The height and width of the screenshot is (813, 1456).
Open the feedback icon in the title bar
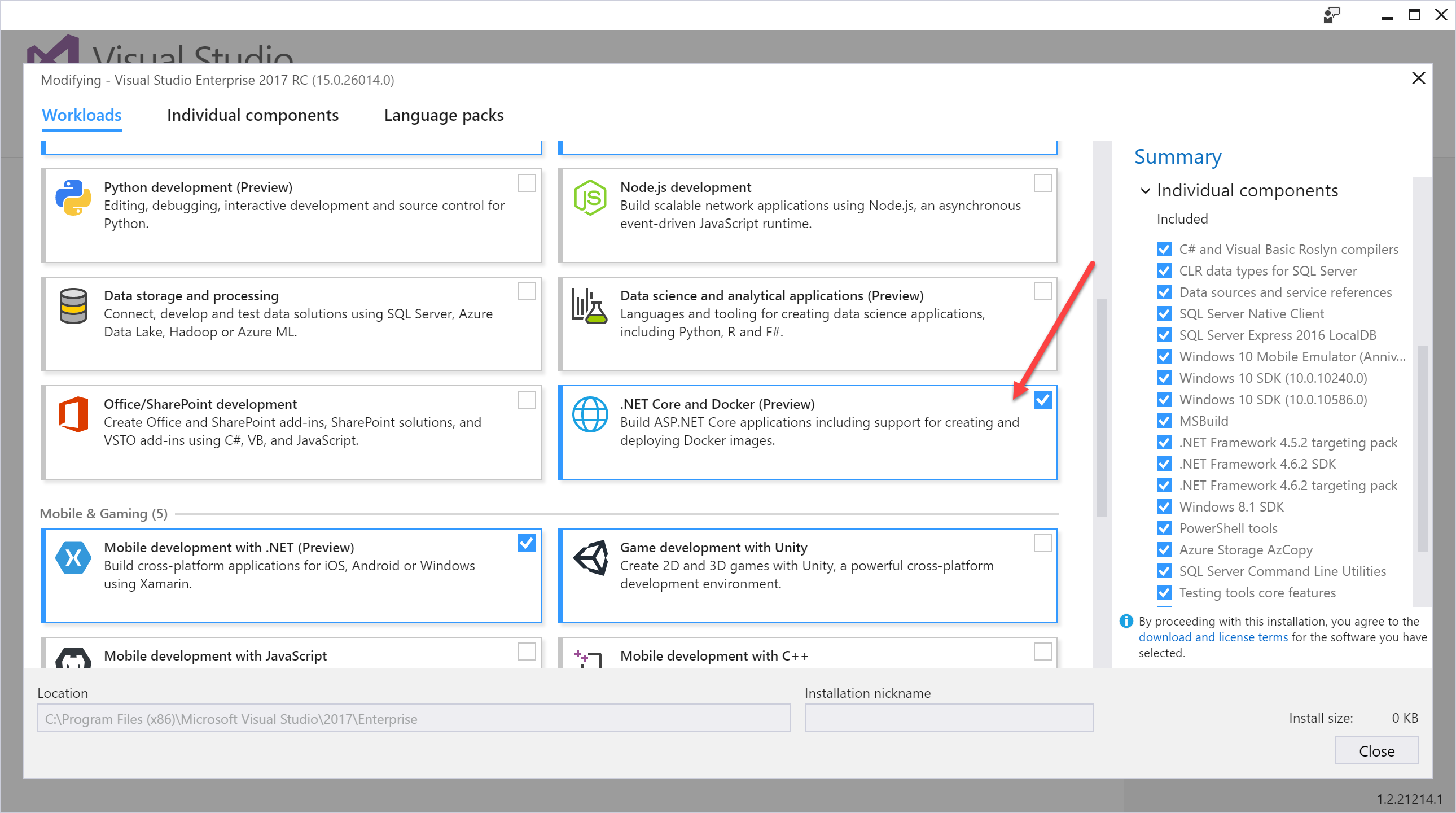(x=1331, y=15)
